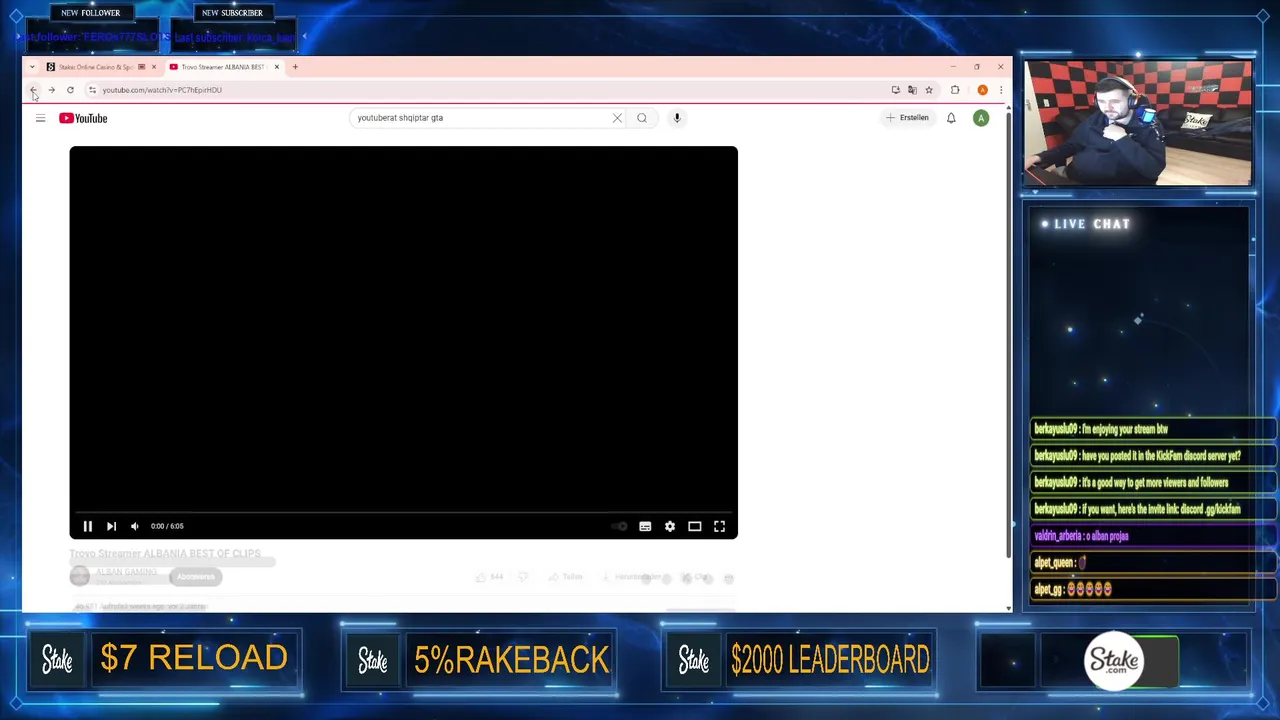The image size is (1280, 720).
Task: Open YouTube notifications bell
Action: (951, 118)
